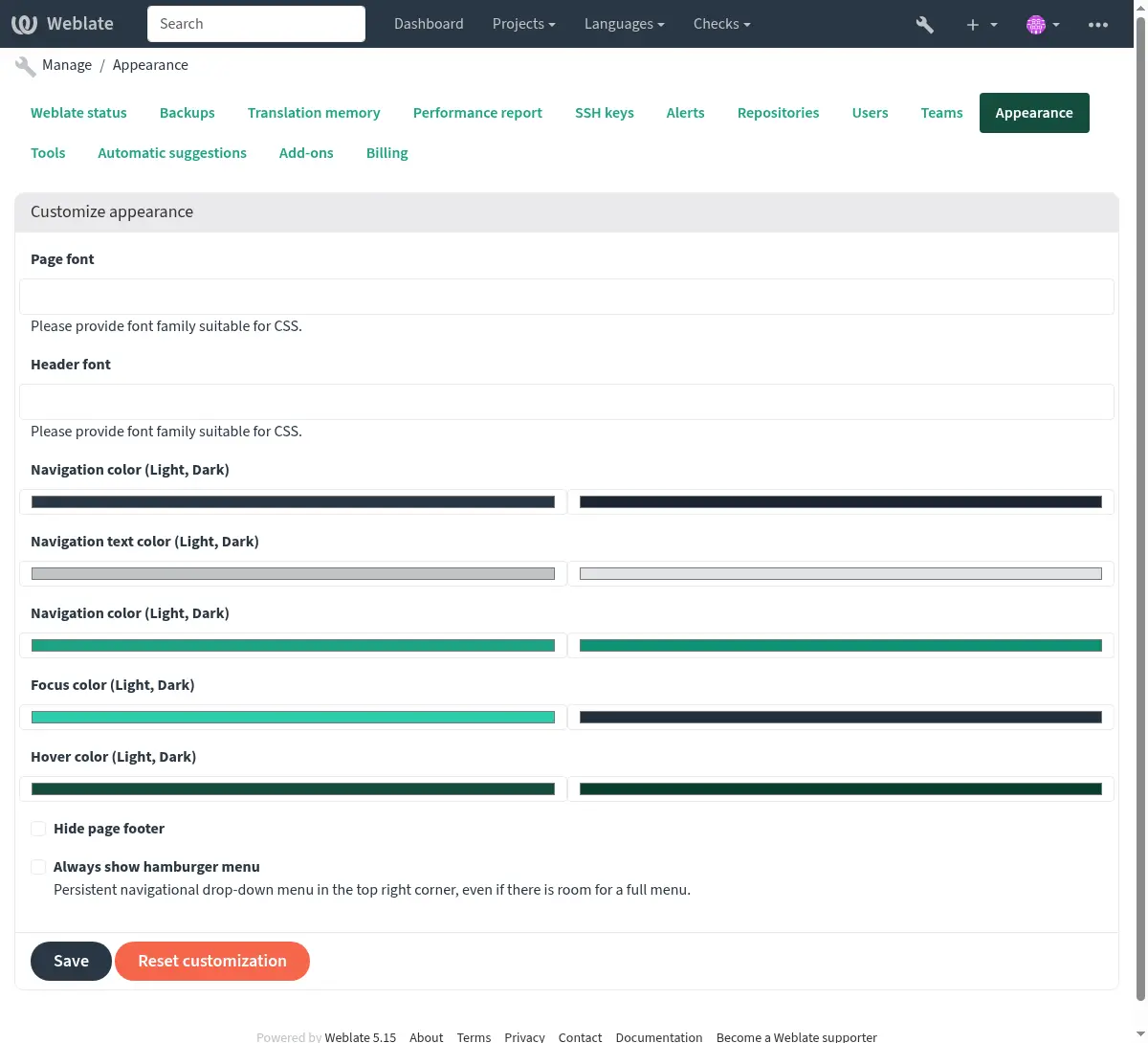Image resolution: width=1148 pixels, height=1043 pixels.
Task: Switch to the Repositories tab
Action: [778, 113]
